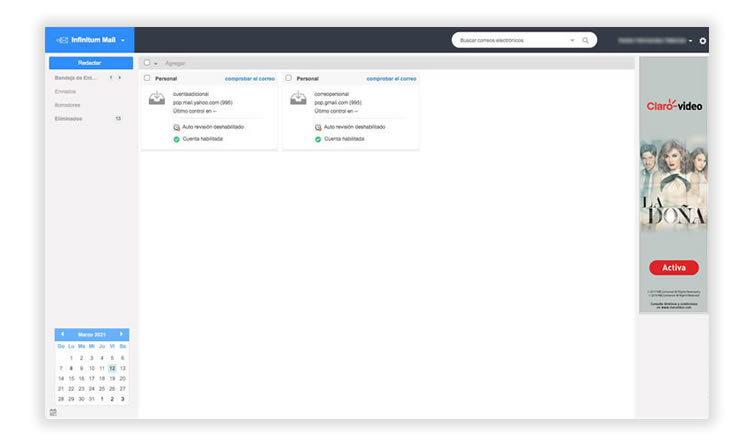Toggle the select-all checkbox in toolbar
This screenshot has width=755, height=445.
[147, 63]
